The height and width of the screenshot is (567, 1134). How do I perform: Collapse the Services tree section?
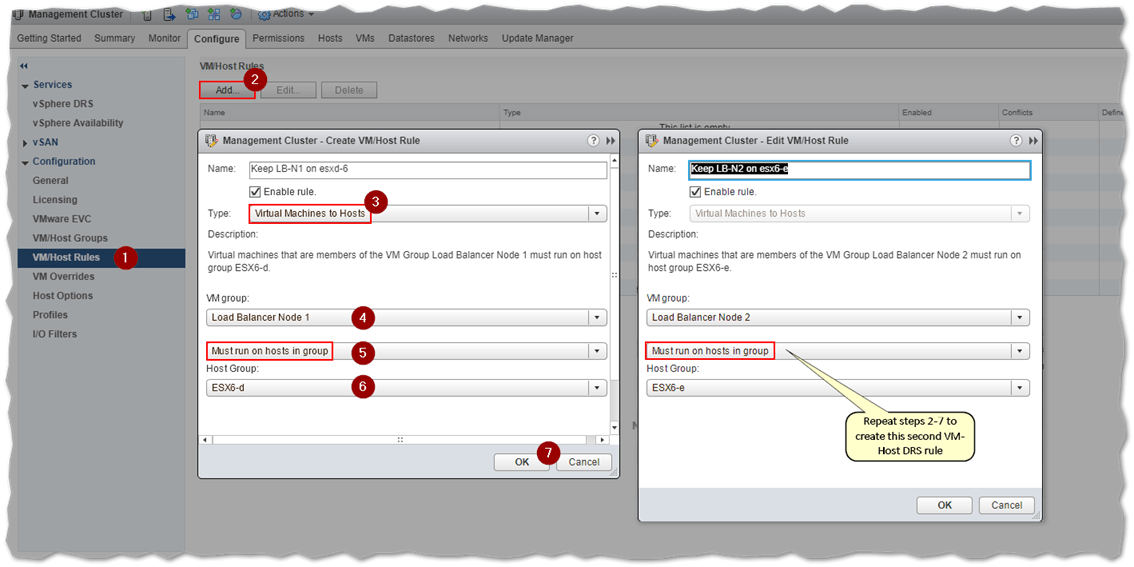click(x=26, y=85)
